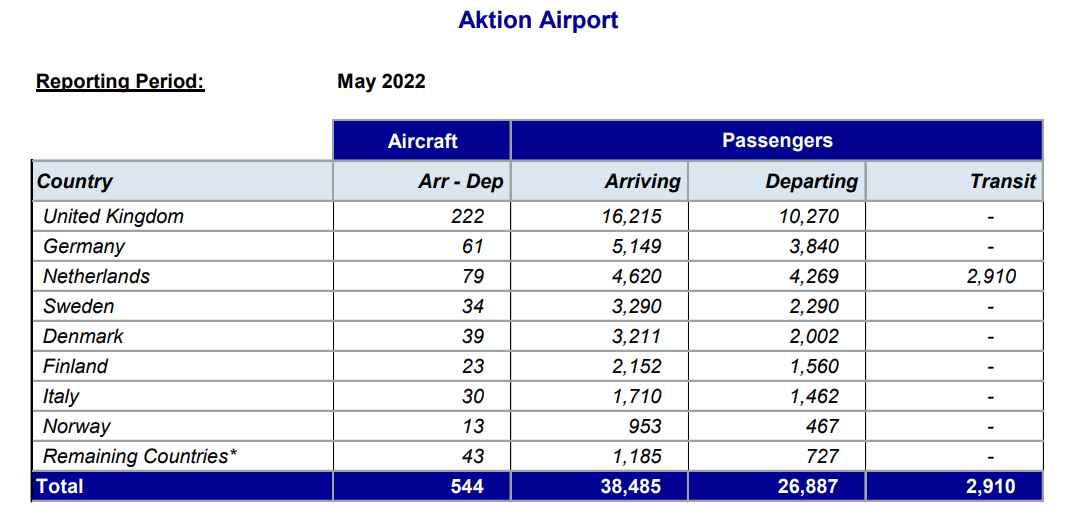The height and width of the screenshot is (528, 1070).
Task: Select Netherlands transit value 2,910
Action: pyautogui.click(x=991, y=276)
